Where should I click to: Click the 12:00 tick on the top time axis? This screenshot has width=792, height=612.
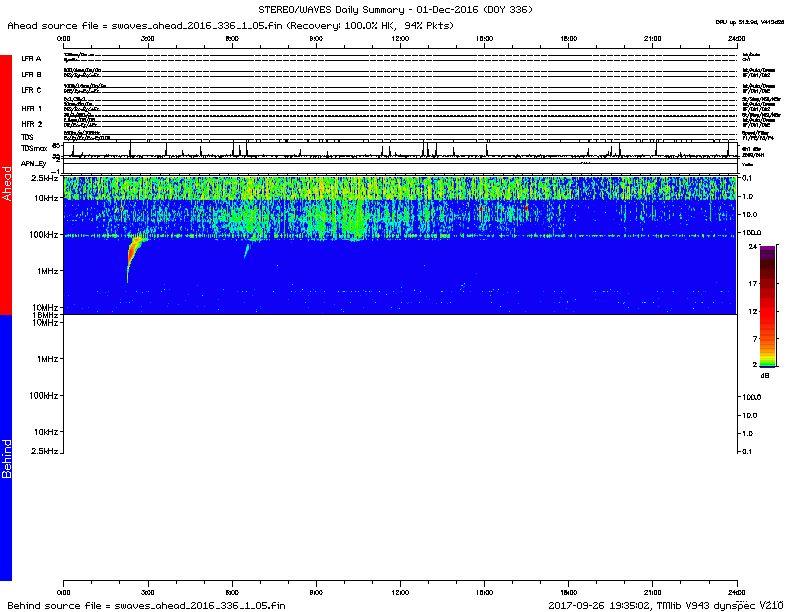(x=400, y=38)
